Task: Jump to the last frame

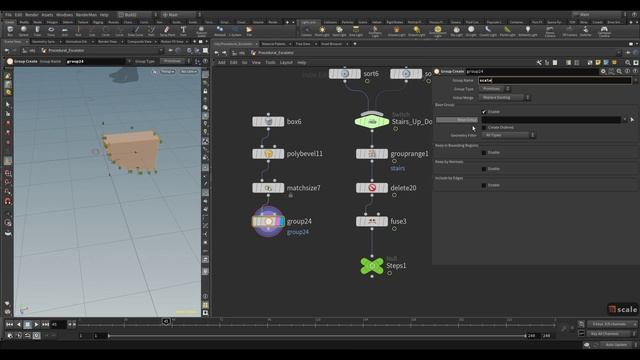Action: point(45,324)
